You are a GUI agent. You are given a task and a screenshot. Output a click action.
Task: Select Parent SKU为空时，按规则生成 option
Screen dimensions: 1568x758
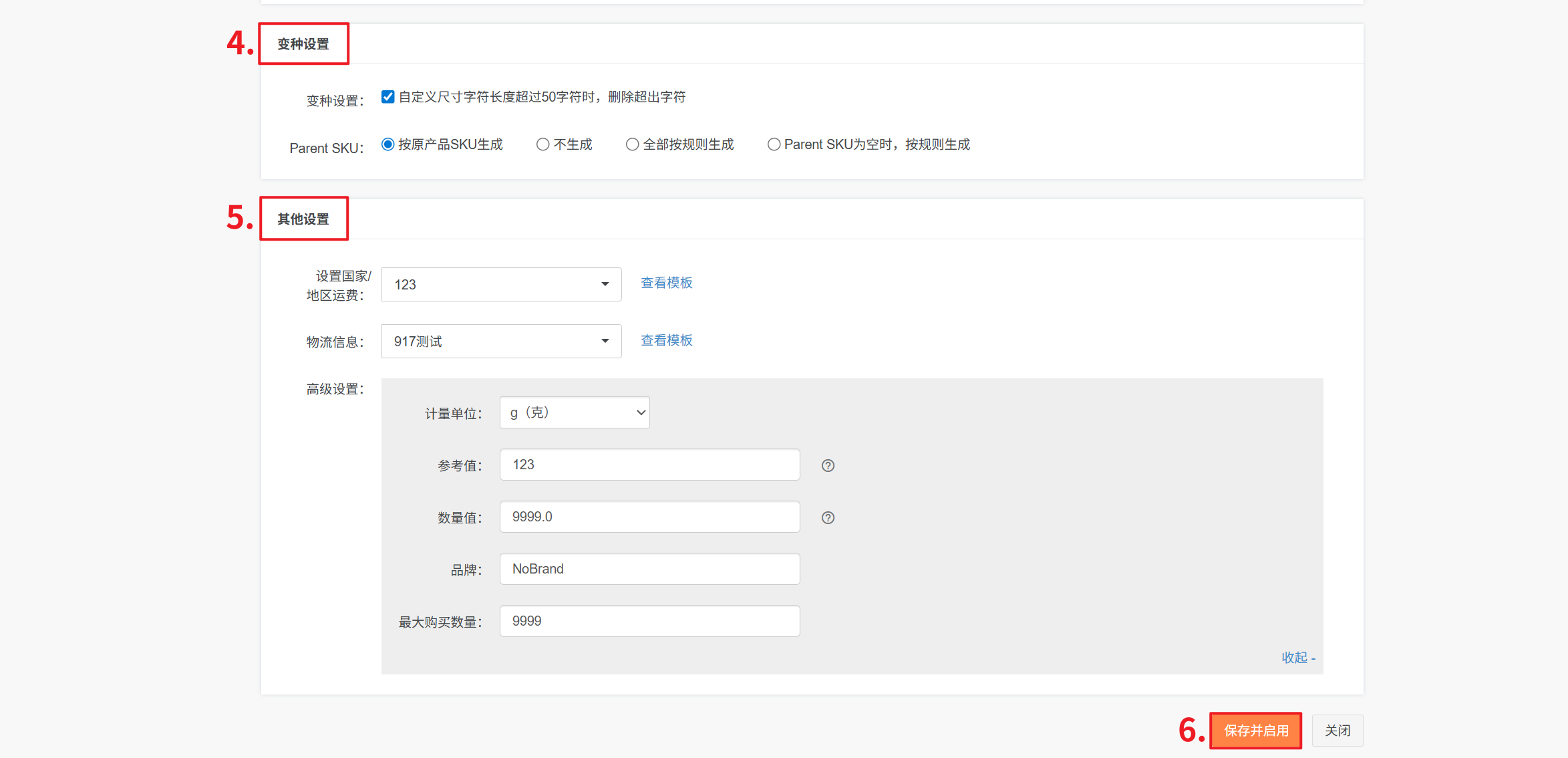774,144
